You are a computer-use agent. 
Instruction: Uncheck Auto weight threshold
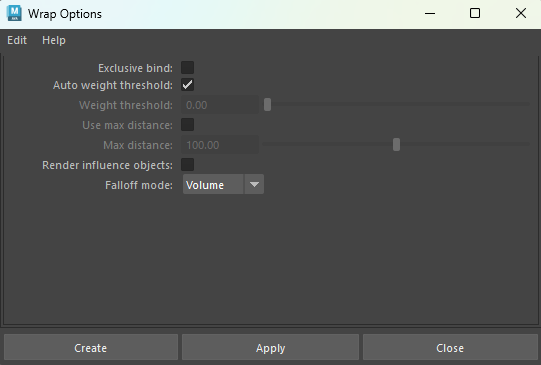pyautogui.click(x=187, y=85)
